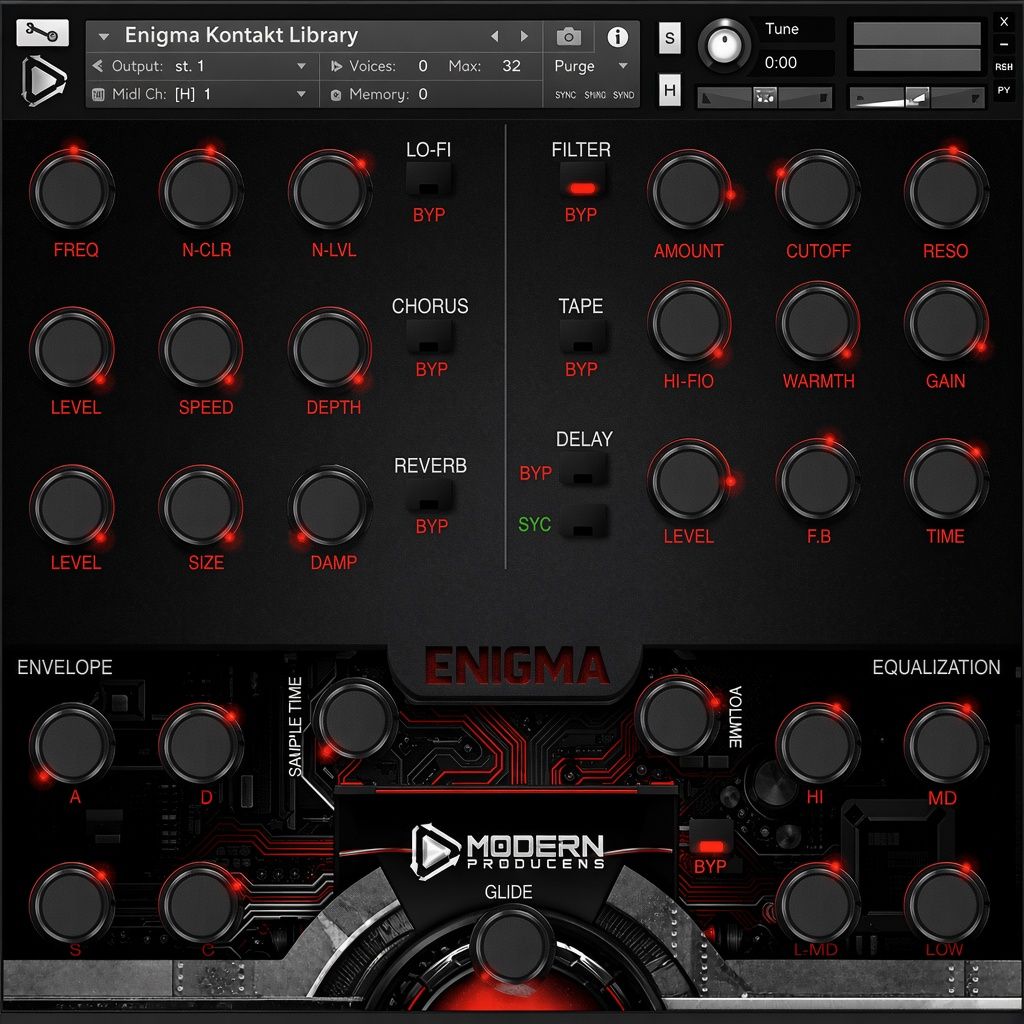The image size is (1024, 1024).
Task: Click the N-LVL knob
Action: click(x=330, y=191)
